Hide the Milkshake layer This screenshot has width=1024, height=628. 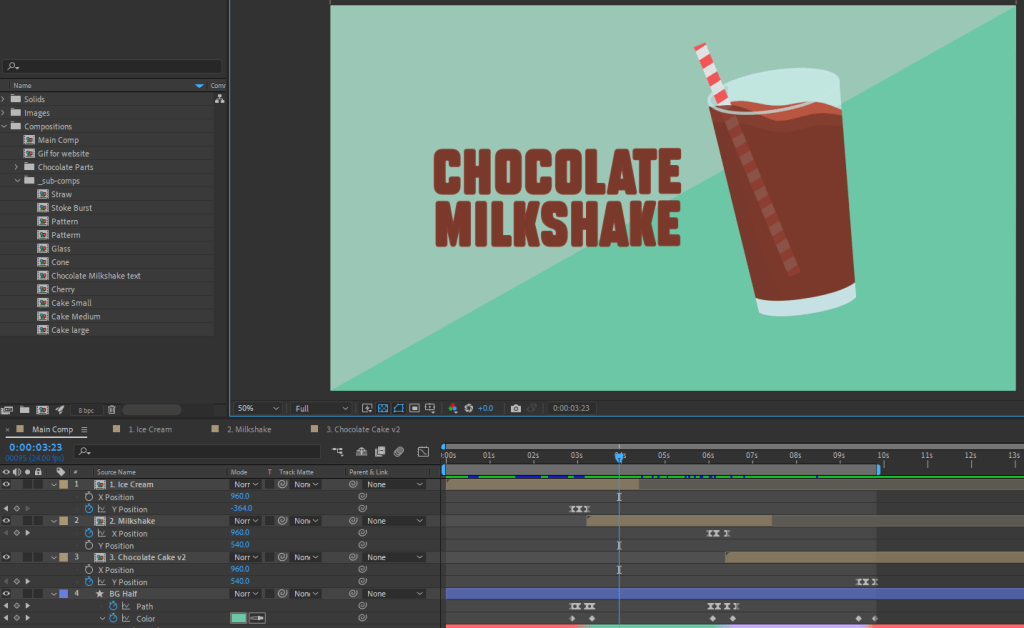coord(5,520)
